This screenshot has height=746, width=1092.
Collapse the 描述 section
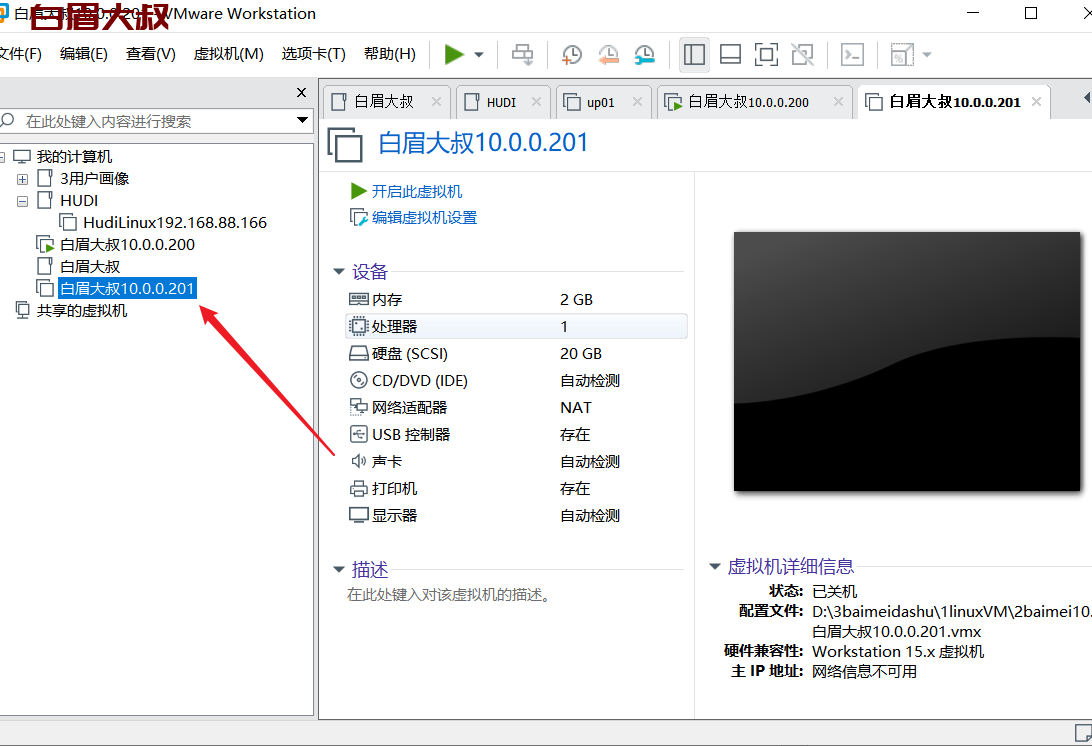point(339,570)
